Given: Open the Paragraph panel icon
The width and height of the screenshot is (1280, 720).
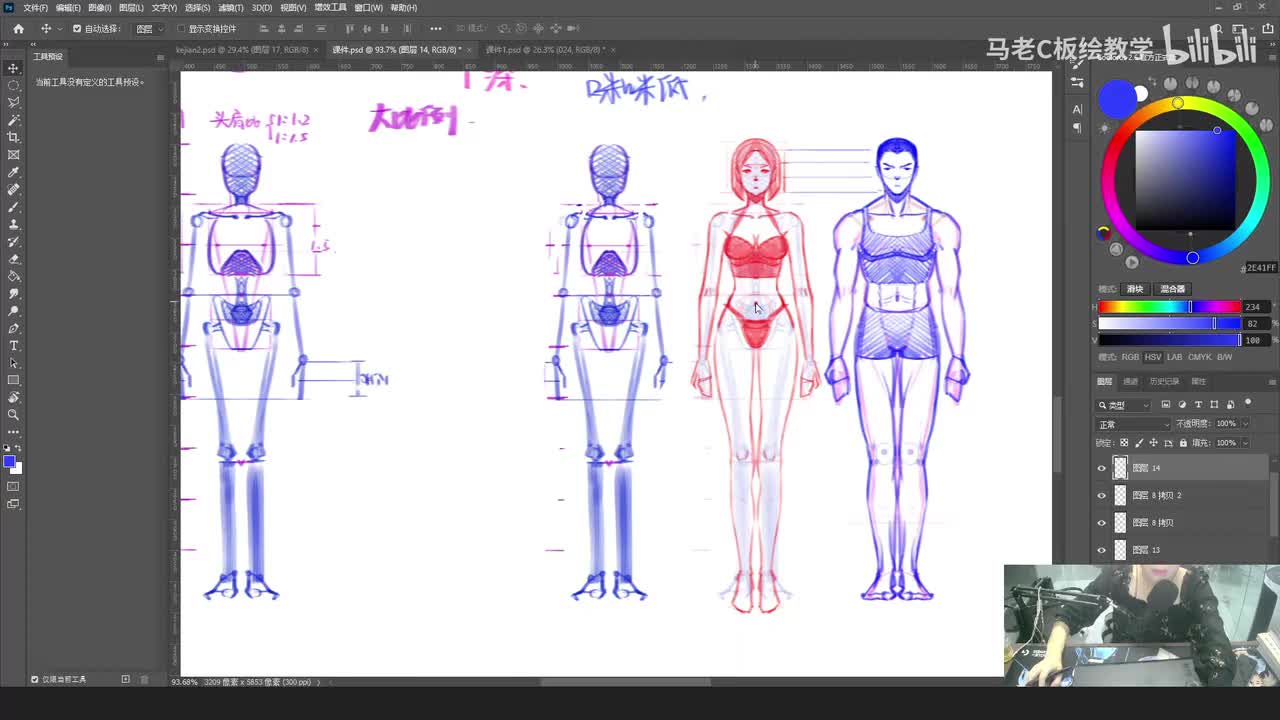Looking at the screenshot, I should [x=1077, y=128].
